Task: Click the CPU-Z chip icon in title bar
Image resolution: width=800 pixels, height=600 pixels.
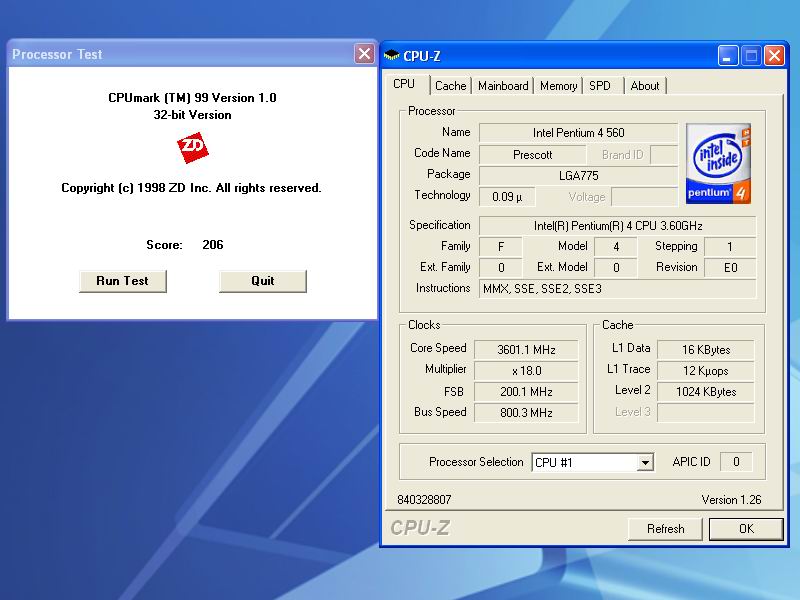Action: [391, 55]
